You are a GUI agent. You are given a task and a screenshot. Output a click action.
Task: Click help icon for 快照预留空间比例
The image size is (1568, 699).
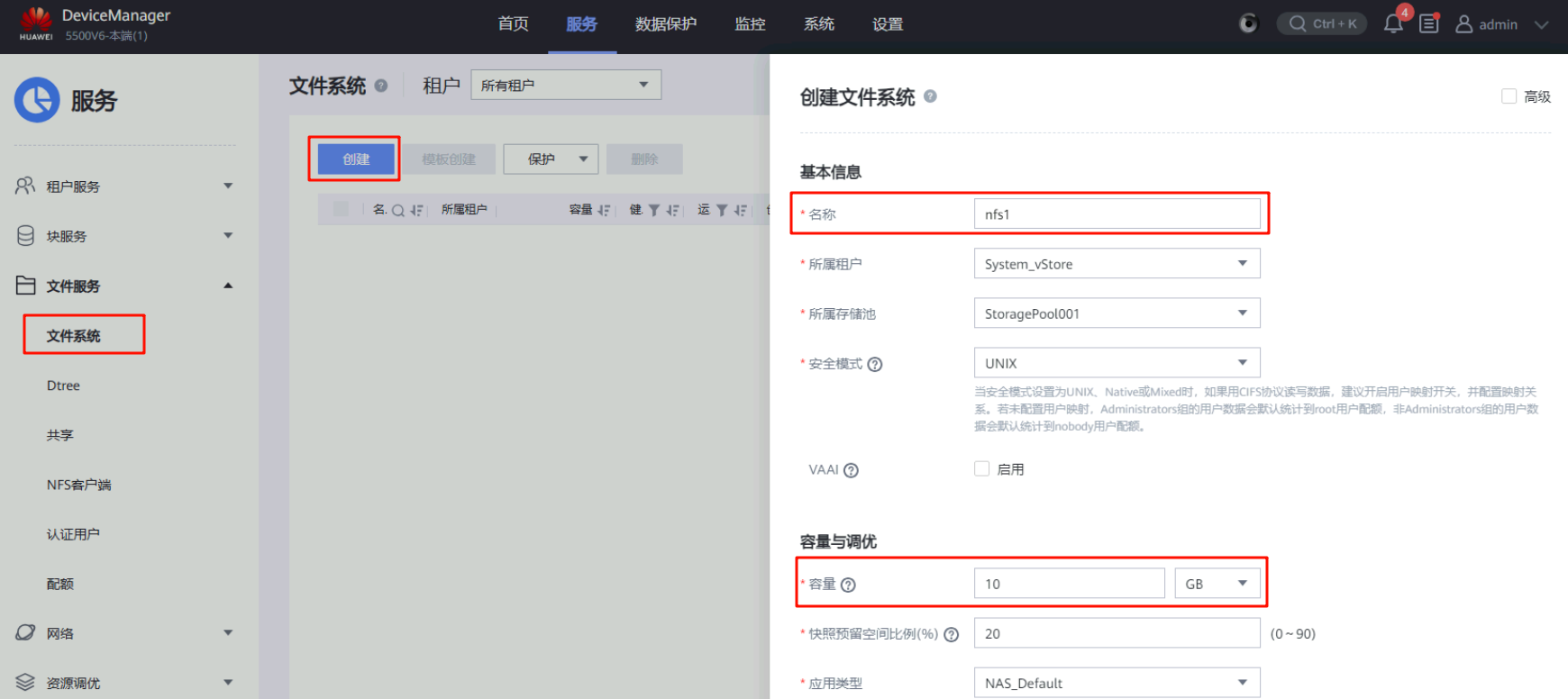click(x=951, y=635)
